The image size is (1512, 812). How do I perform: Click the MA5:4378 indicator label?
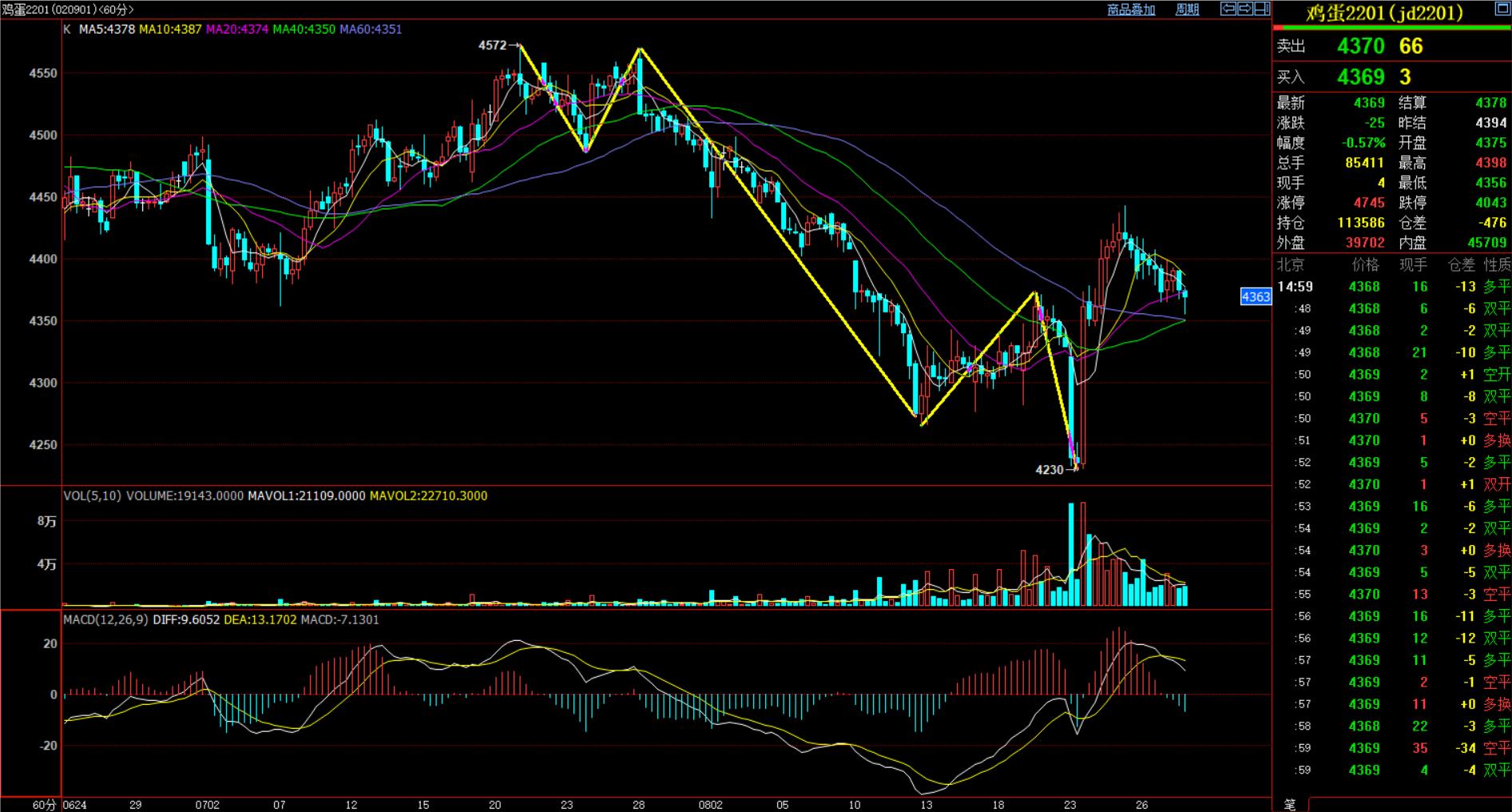(x=106, y=30)
